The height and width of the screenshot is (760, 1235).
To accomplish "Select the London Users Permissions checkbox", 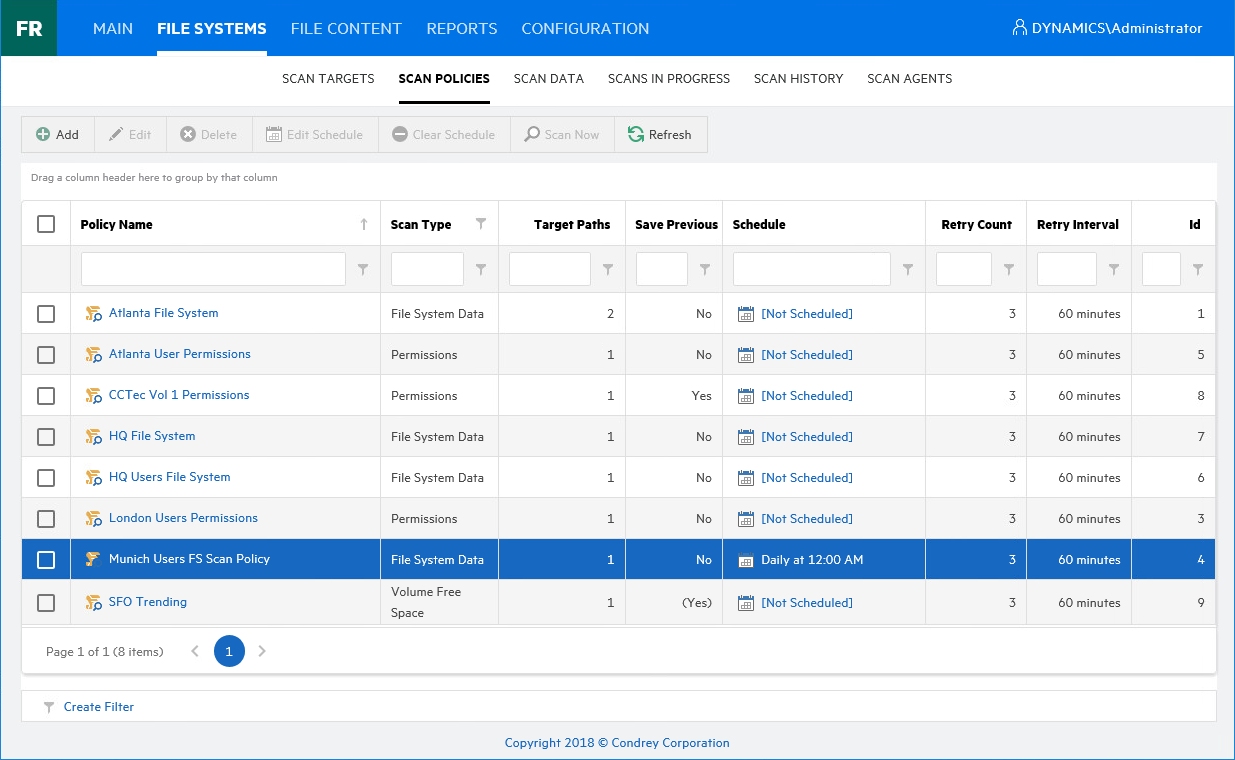I will 46,519.
